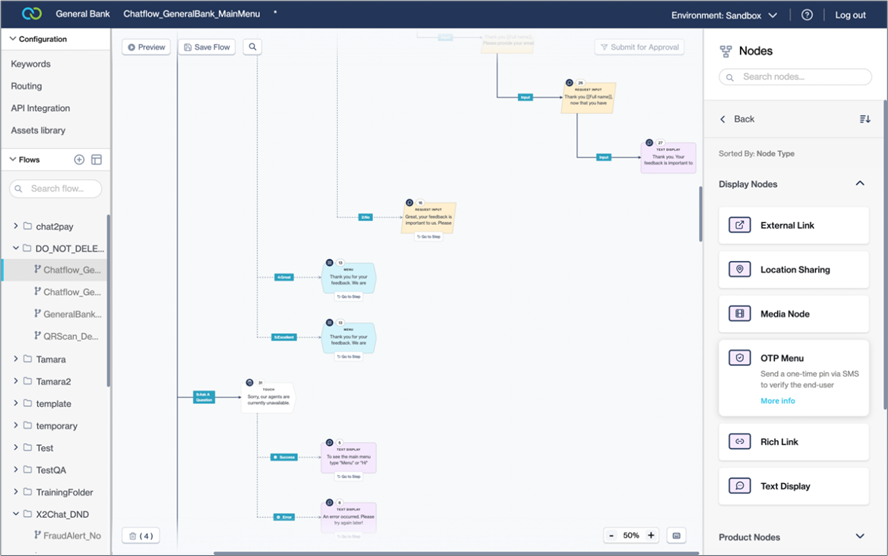Zoom out with the minus icon
888x556 pixels.
611,535
